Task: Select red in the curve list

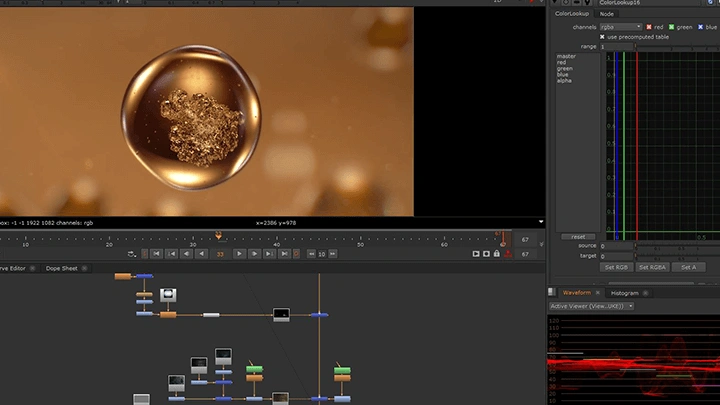Action: click(x=561, y=62)
